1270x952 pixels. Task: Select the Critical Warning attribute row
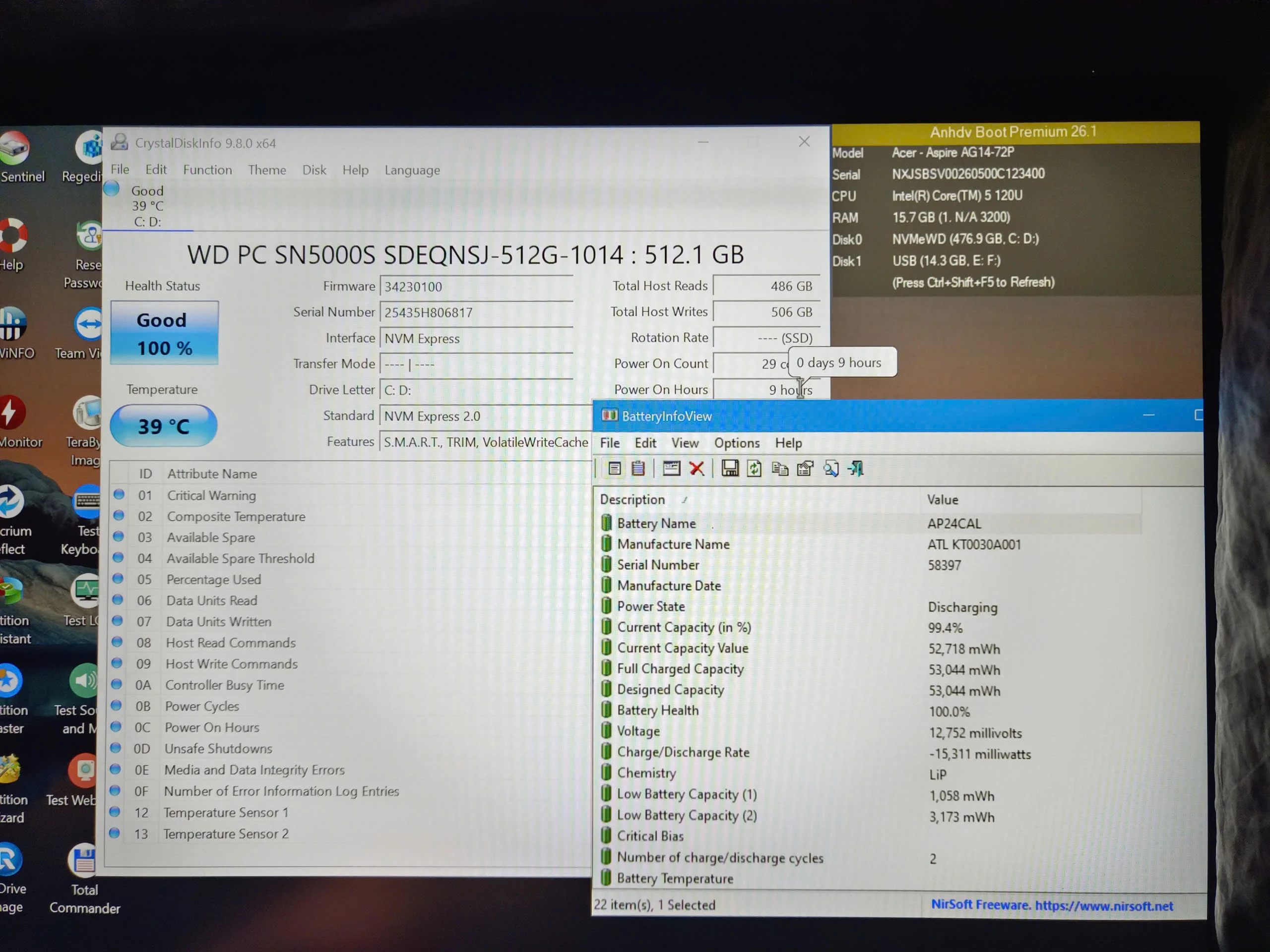(x=350, y=495)
